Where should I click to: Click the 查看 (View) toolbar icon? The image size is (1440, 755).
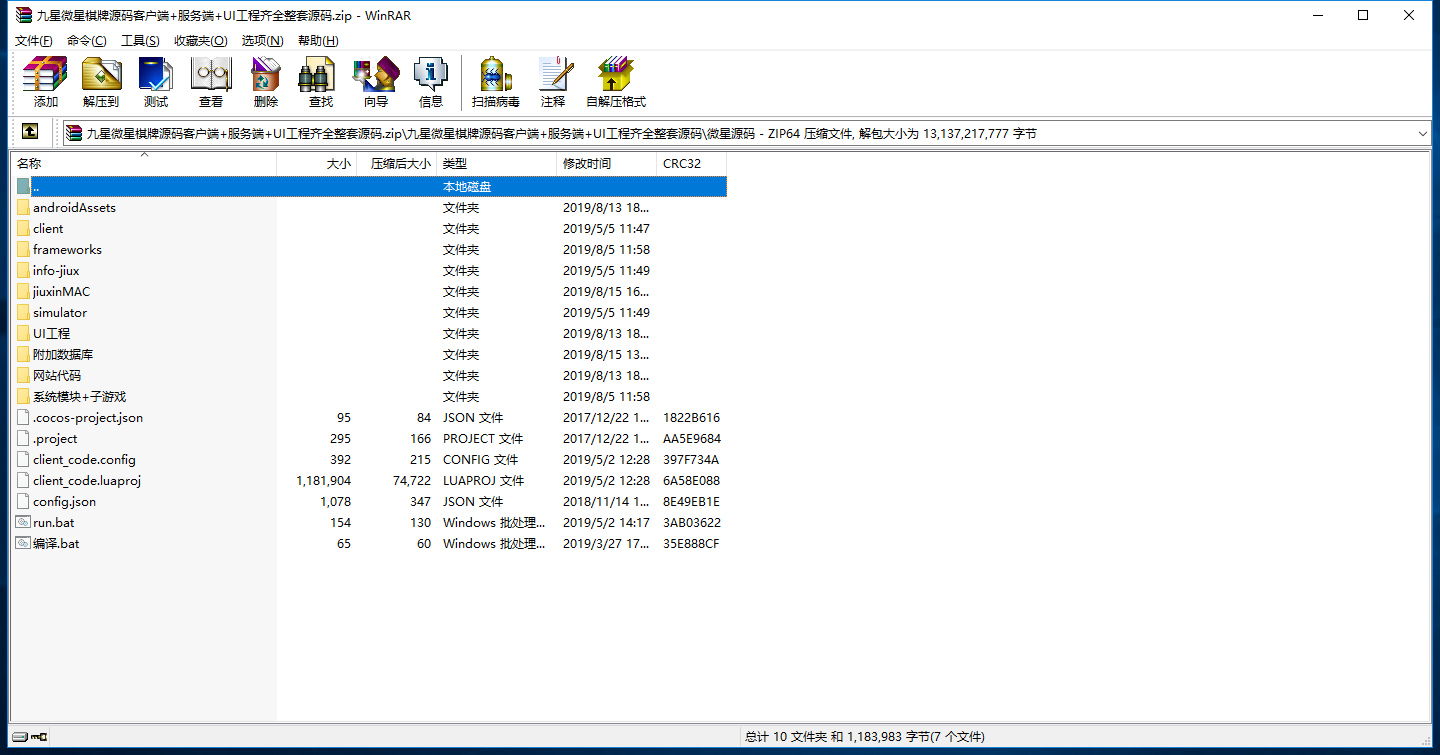click(210, 81)
